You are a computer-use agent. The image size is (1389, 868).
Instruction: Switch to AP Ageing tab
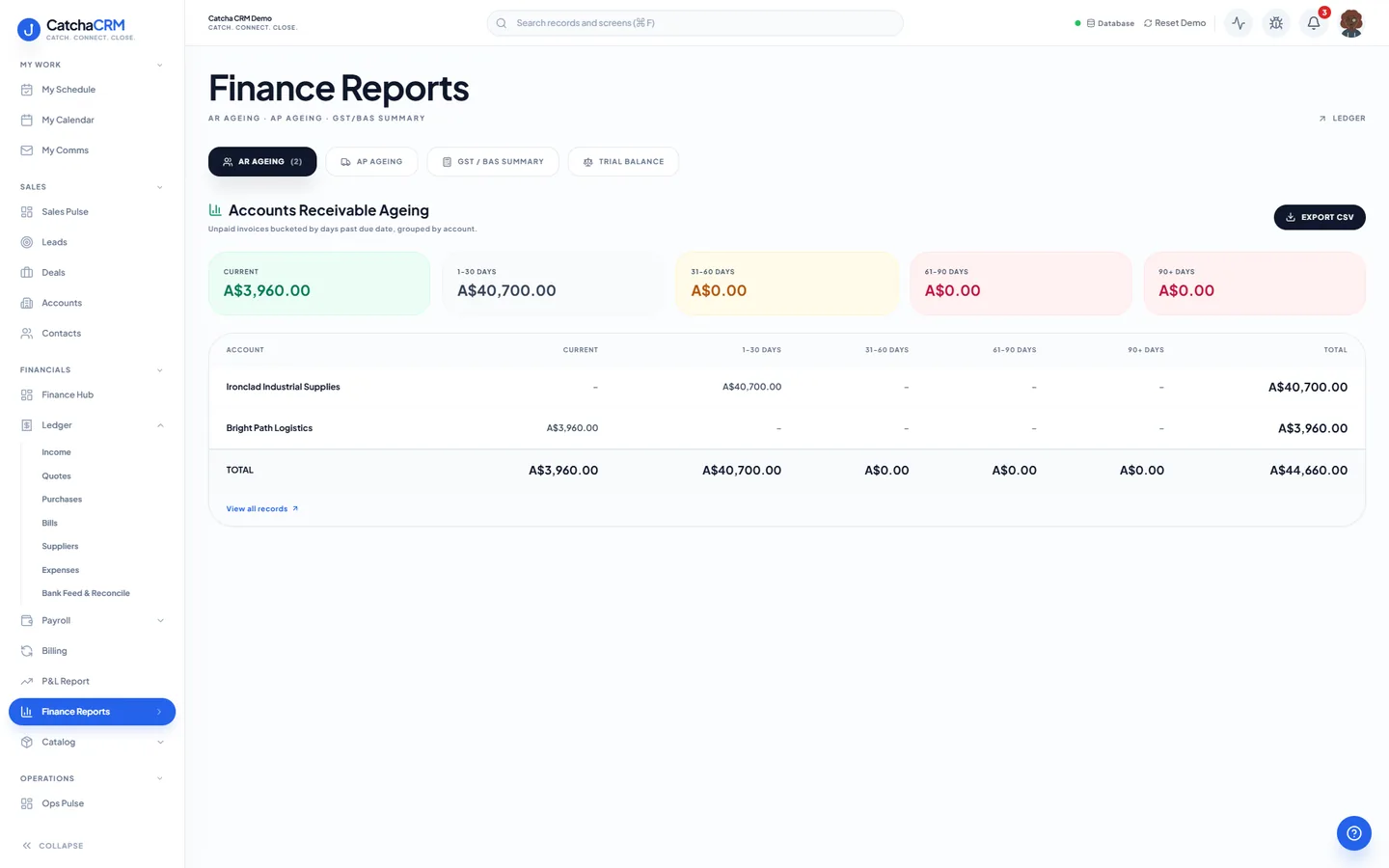[x=371, y=162]
